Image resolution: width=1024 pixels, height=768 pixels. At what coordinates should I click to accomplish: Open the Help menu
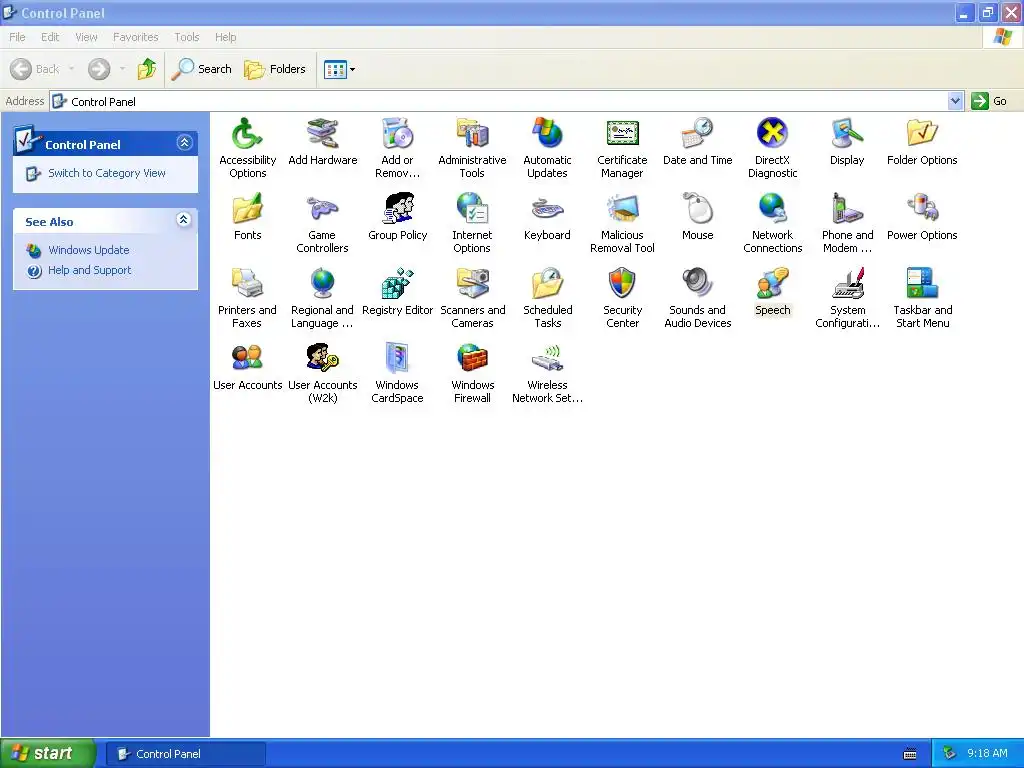point(225,37)
